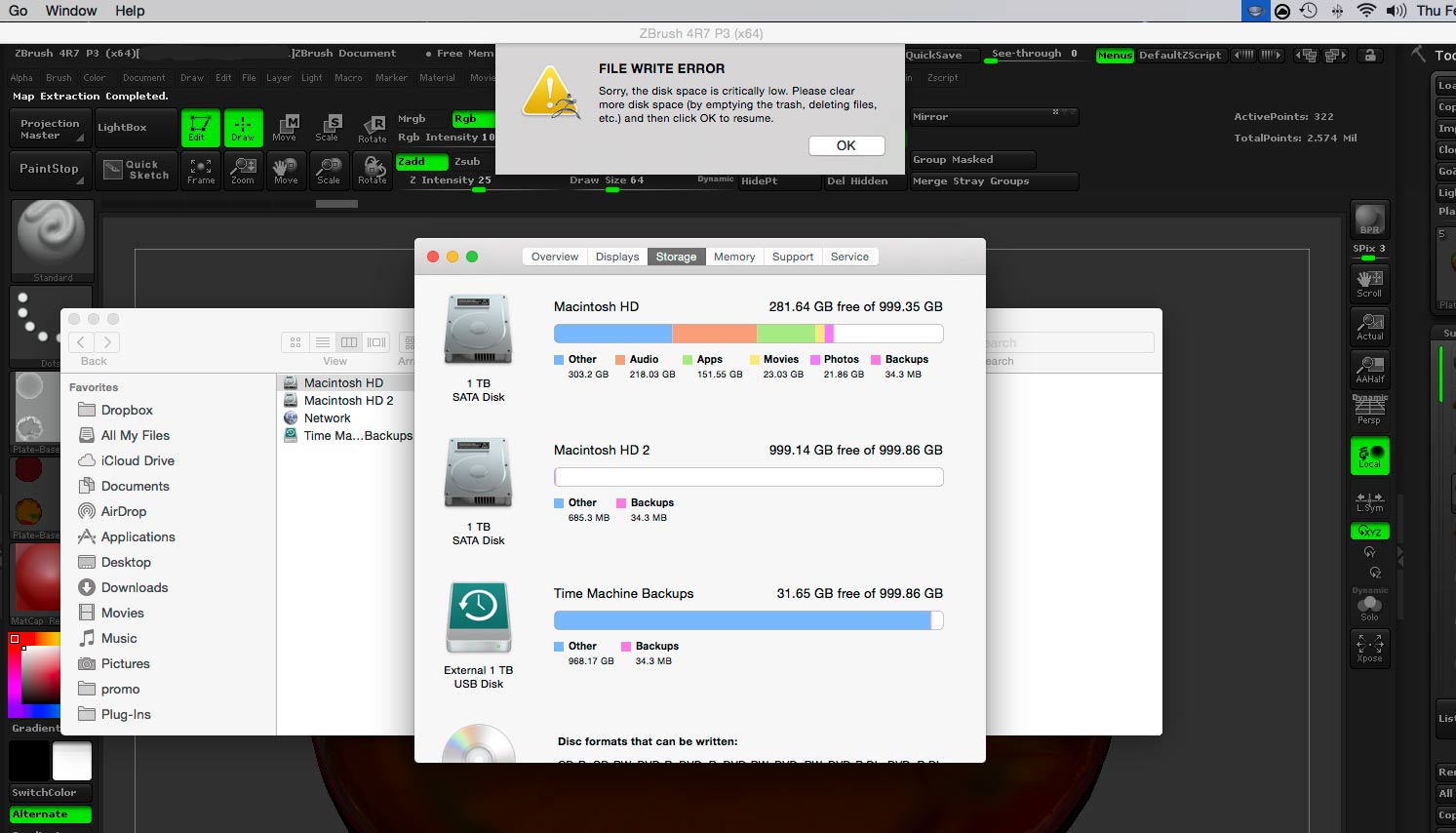Open the Displays tab
Image resolution: width=1456 pixels, height=833 pixels.
[617, 257]
